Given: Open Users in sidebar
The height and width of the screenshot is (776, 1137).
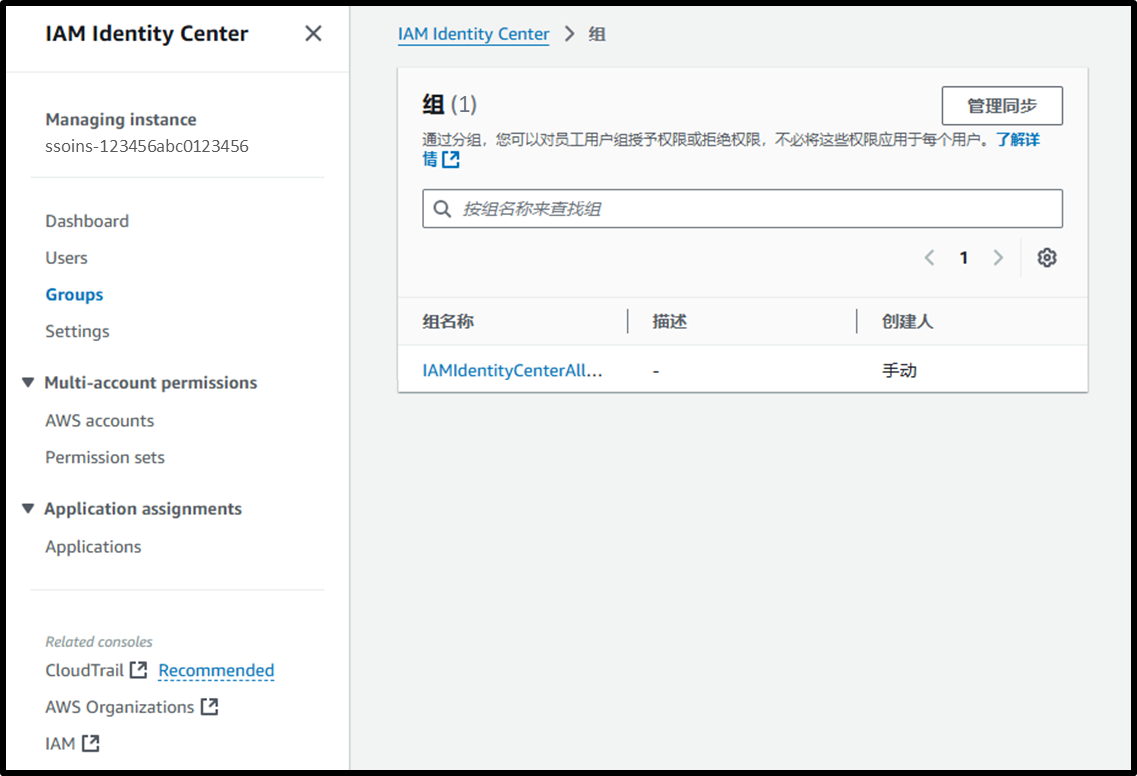Looking at the screenshot, I should click(x=66, y=258).
